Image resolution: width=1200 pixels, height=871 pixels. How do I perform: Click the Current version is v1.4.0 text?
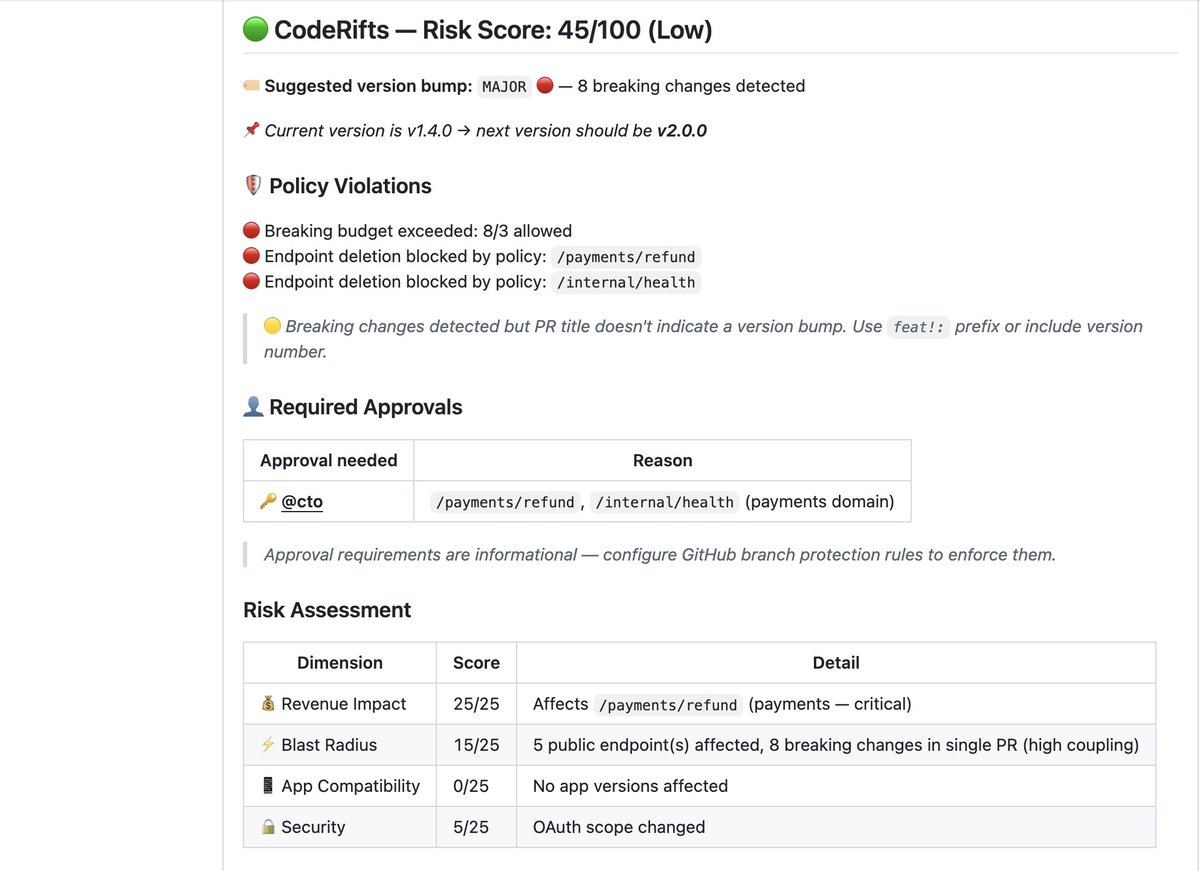coord(358,130)
